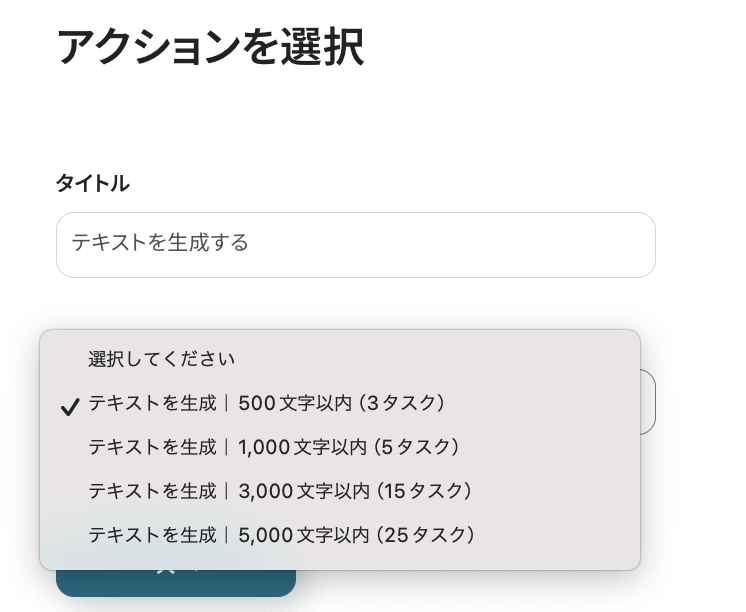Click テキストを生成 in the 1,000文字 row
This screenshot has width=746, height=612.
[152, 446]
